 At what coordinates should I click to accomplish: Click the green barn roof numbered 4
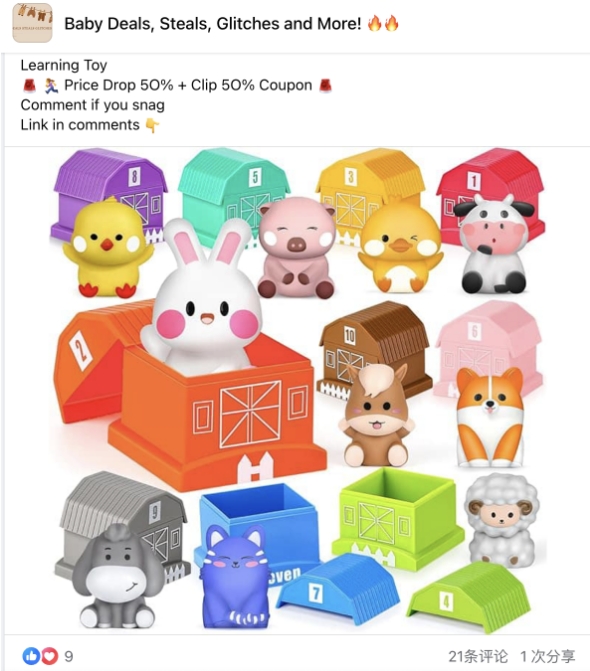[468, 597]
